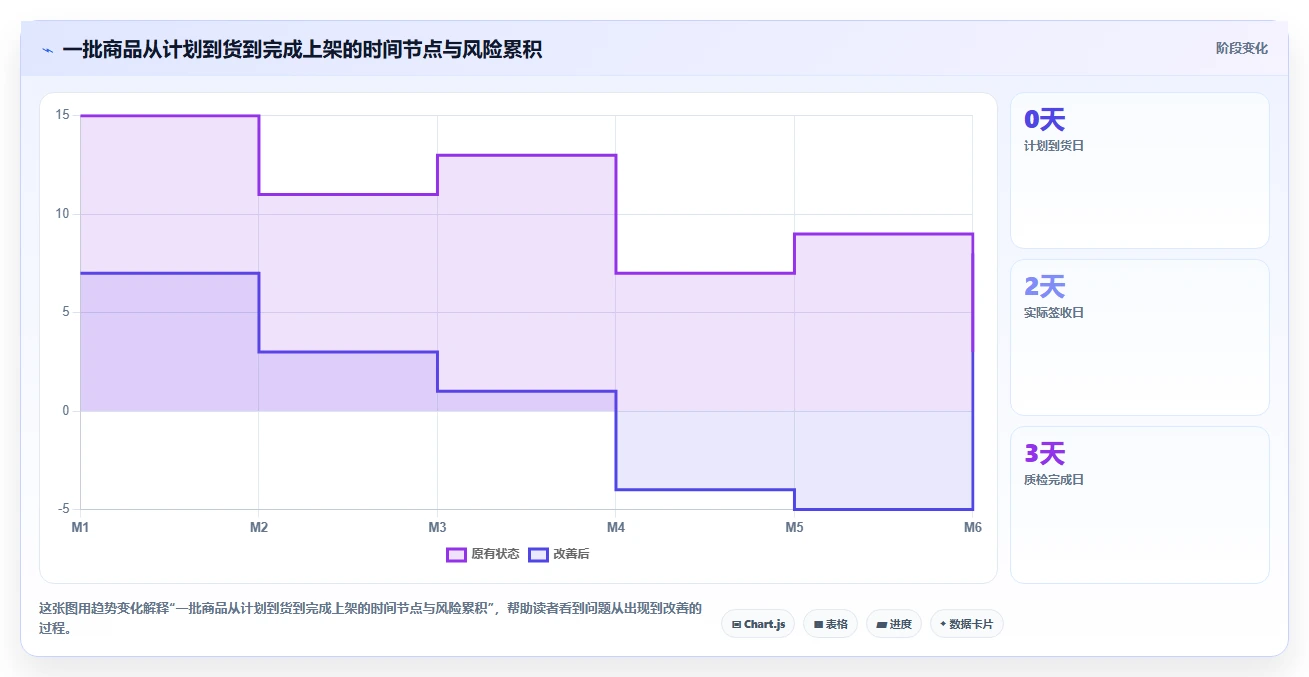1309x677 pixels.
Task: Click the M1 axis label
Action: [x=81, y=527]
